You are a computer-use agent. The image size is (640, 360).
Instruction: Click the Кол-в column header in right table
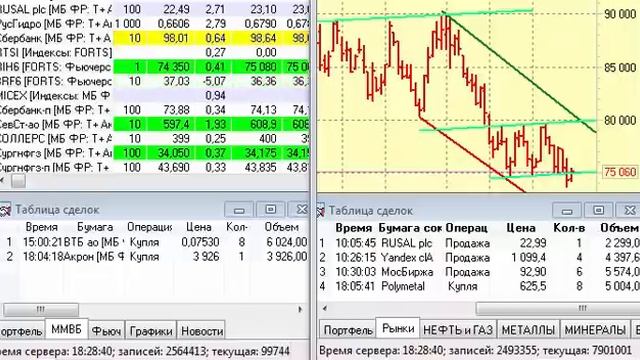[569, 228]
